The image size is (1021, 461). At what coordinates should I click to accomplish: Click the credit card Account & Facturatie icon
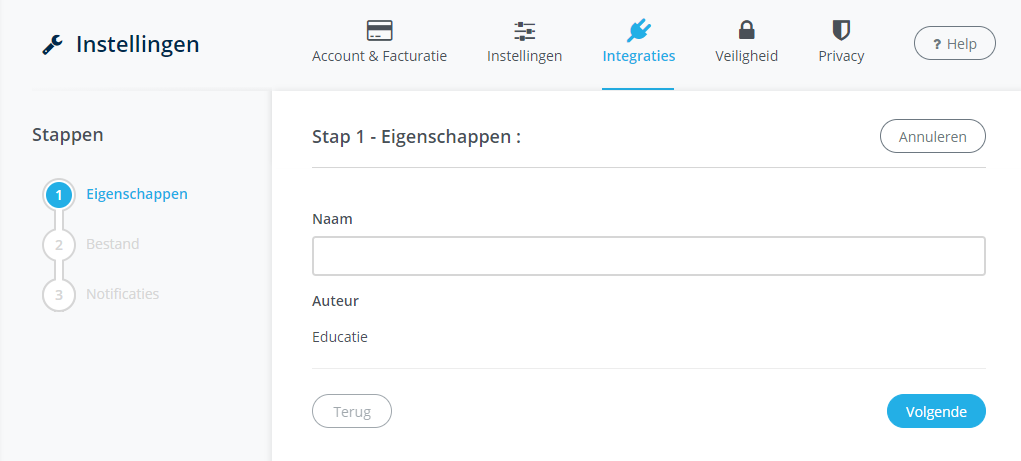379,30
